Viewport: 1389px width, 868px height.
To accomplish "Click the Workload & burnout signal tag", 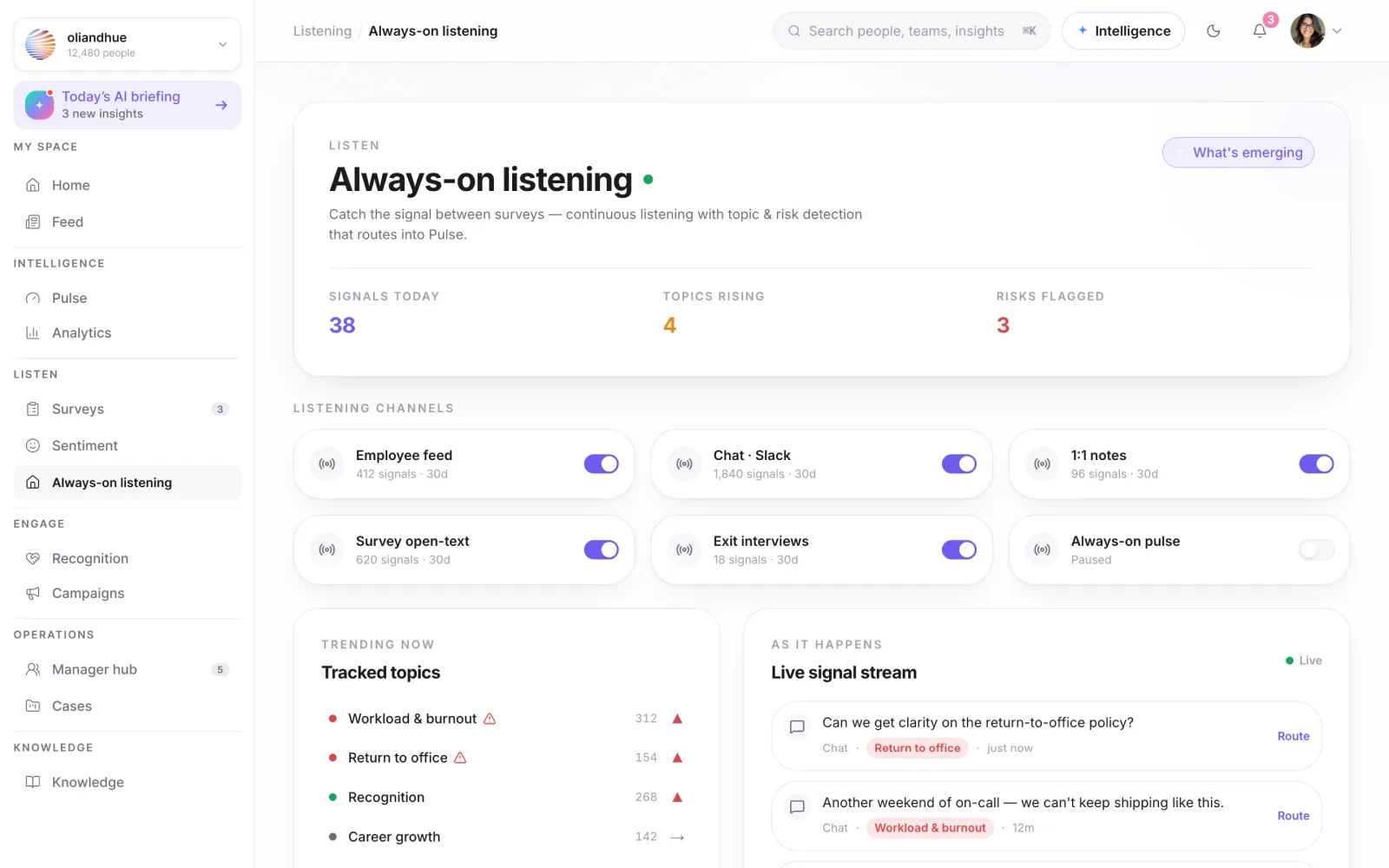I will [x=930, y=828].
